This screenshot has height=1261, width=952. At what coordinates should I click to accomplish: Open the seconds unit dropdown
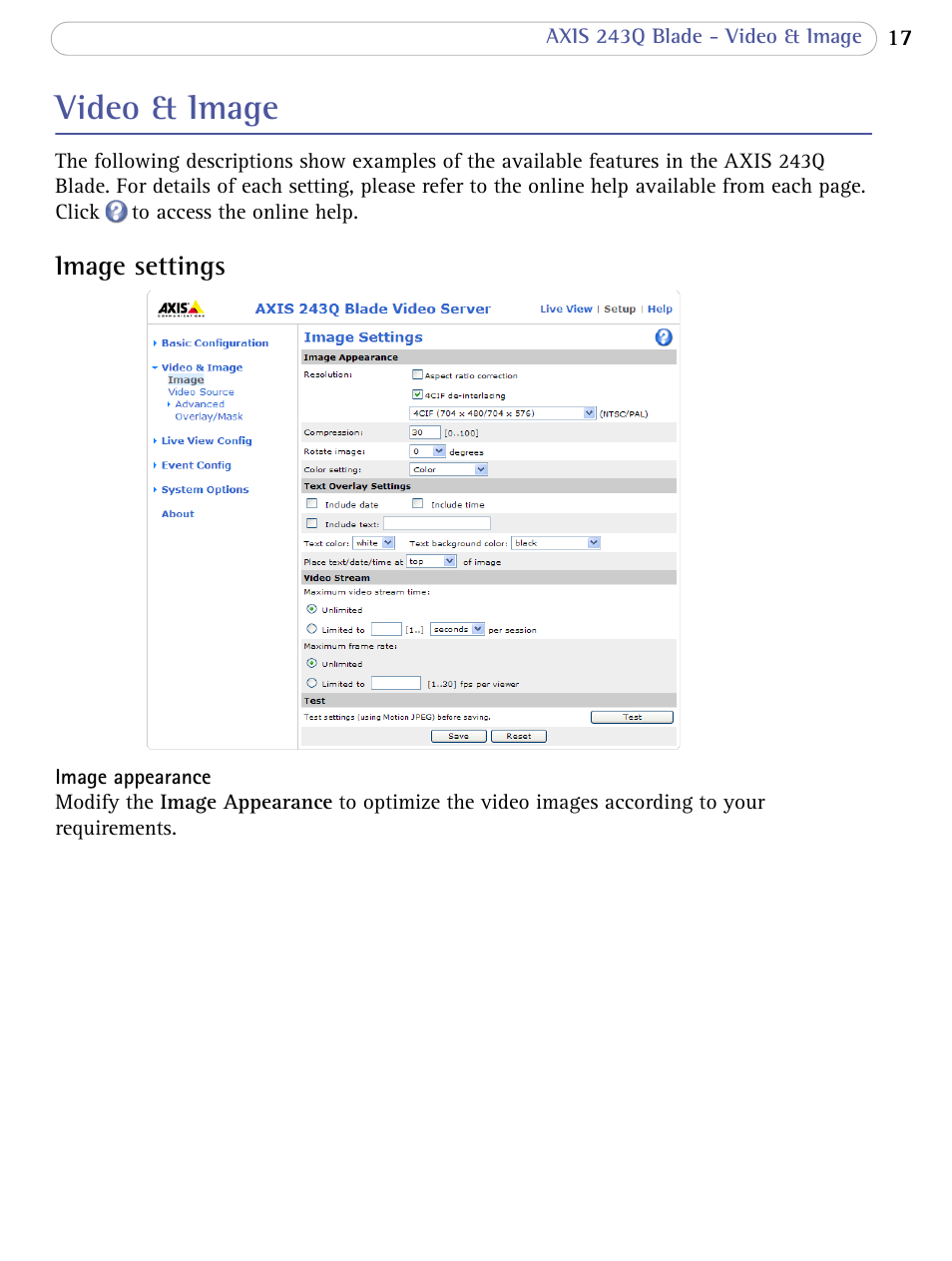pyautogui.click(x=457, y=629)
